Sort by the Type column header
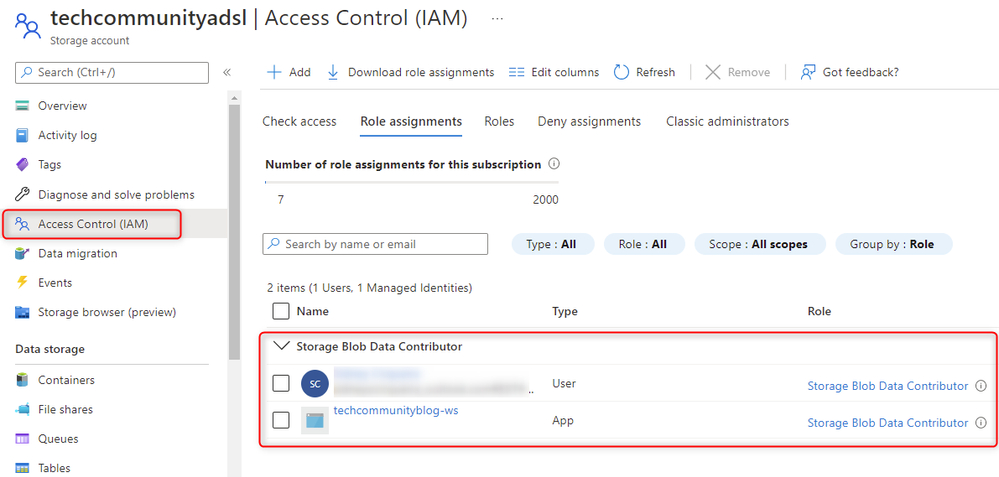Viewport: 999px width, 477px height. click(x=564, y=311)
